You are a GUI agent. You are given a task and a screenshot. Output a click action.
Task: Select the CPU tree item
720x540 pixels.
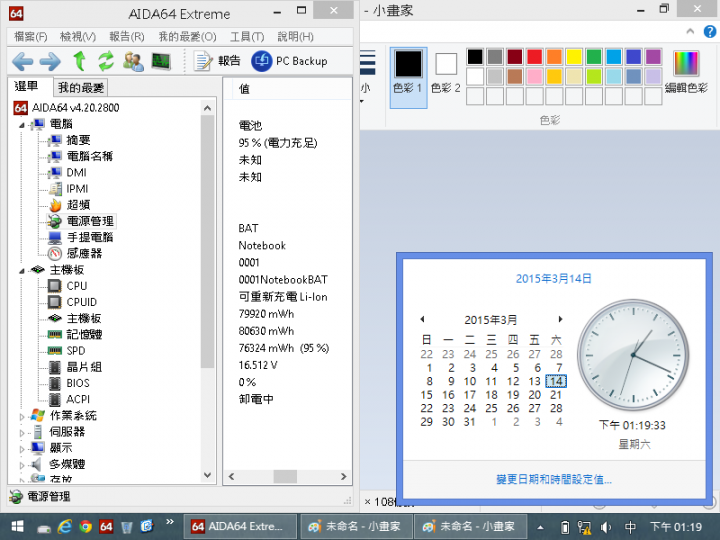77,286
